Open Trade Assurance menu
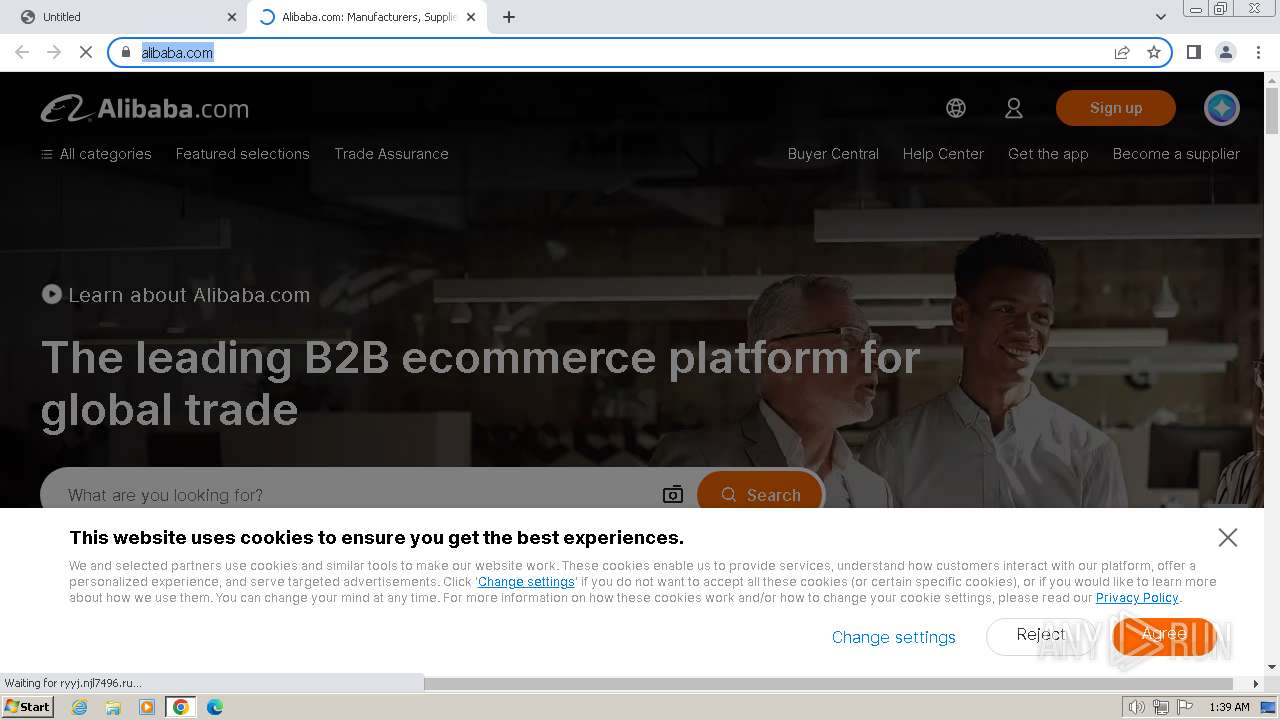1280x720 pixels. [x=392, y=154]
